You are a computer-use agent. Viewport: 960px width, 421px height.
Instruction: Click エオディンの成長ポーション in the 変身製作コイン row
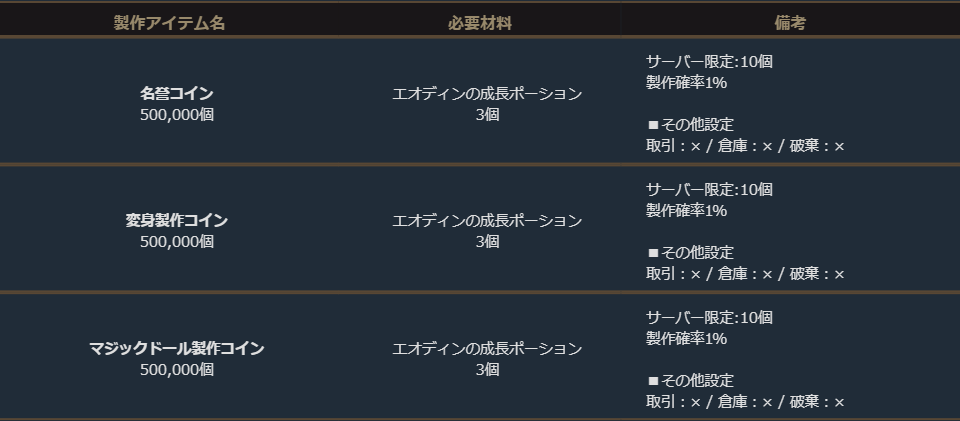(x=487, y=220)
